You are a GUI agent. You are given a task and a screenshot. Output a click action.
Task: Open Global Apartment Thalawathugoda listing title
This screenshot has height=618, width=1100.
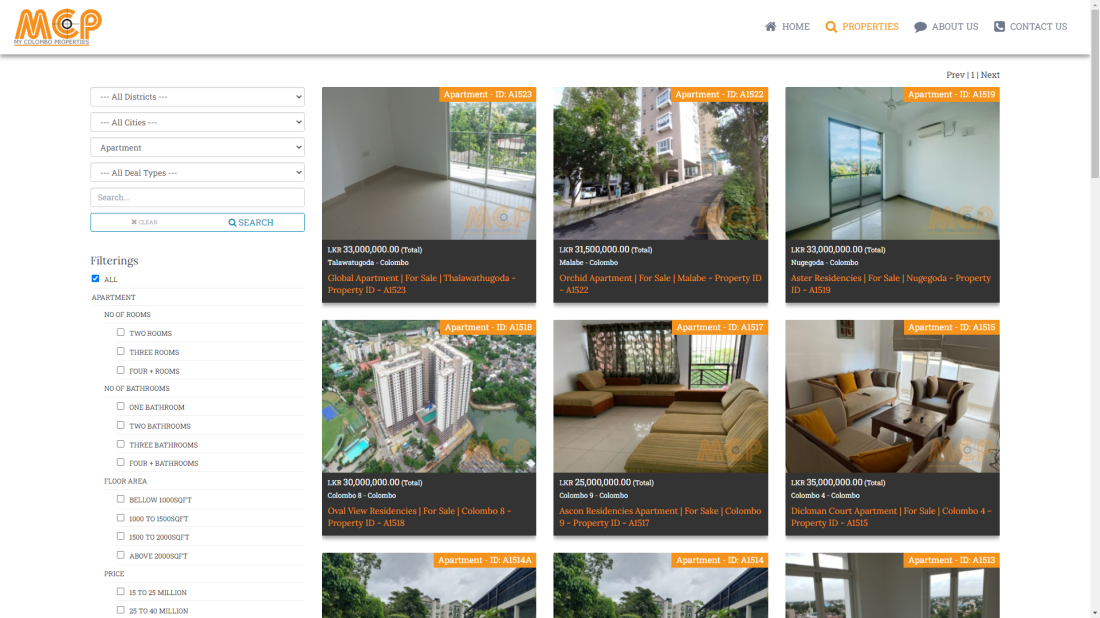click(x=422, y=284)
